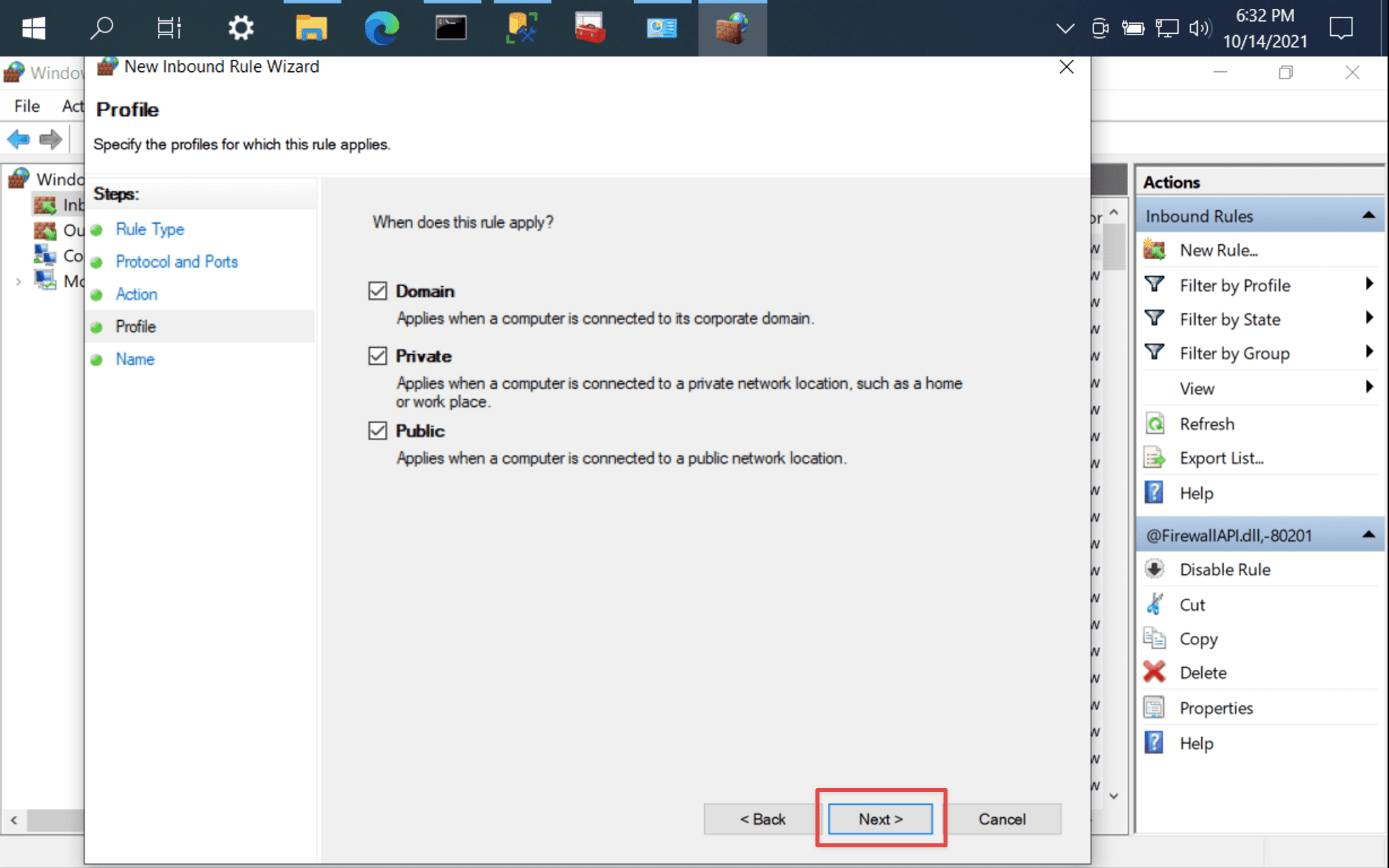Screen dimensions: 1389x868
Task: Uncheck the Private profile checkbox
Action: click(378, 356)
